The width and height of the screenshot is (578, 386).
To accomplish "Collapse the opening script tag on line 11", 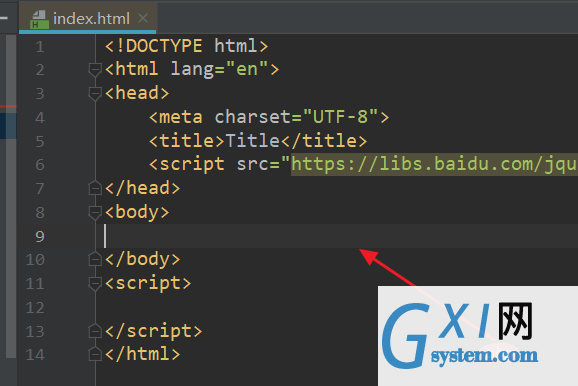I will (95, 283).
